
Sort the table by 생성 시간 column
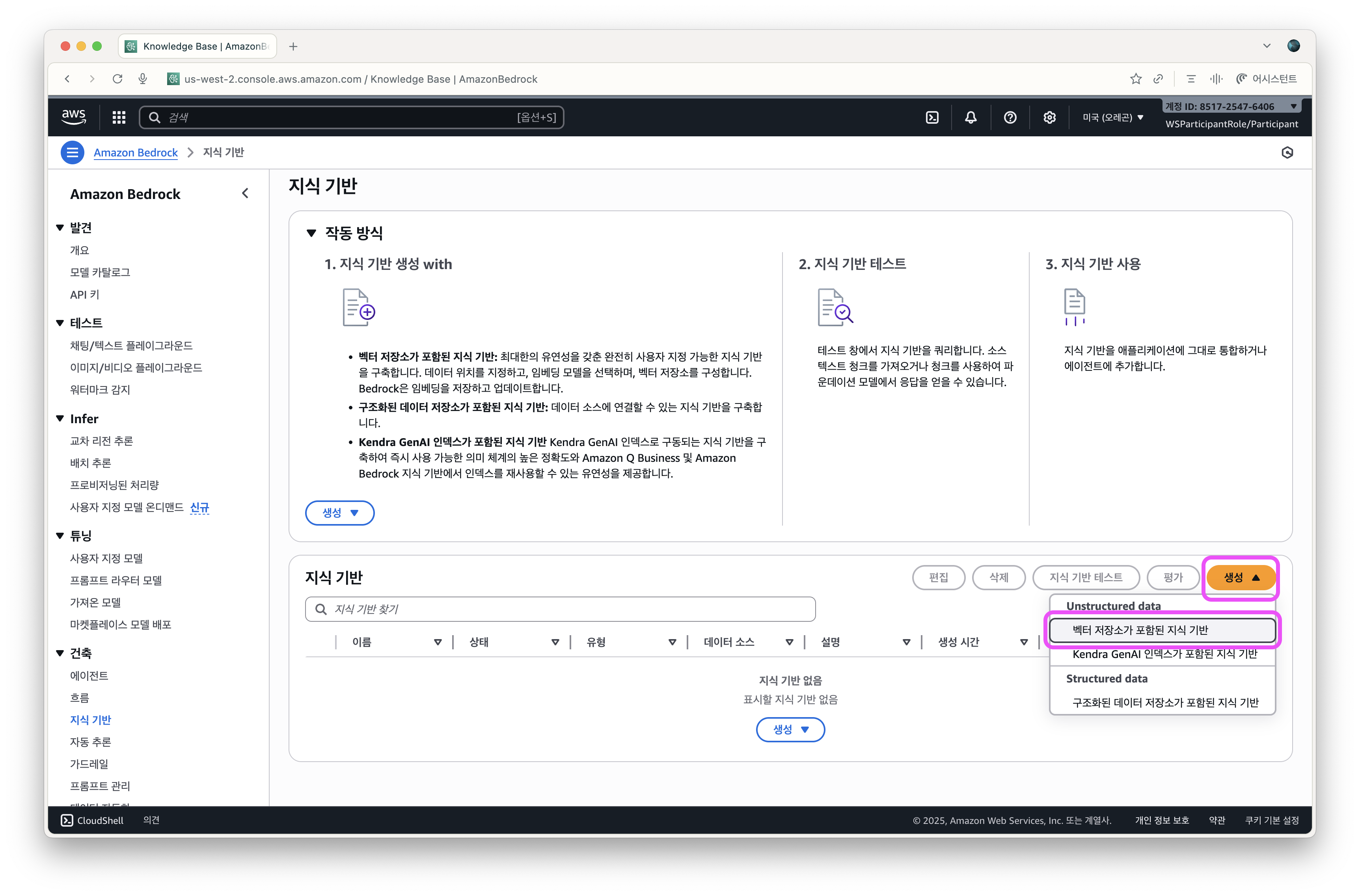pyautogui.click(x=1024, y=642)
